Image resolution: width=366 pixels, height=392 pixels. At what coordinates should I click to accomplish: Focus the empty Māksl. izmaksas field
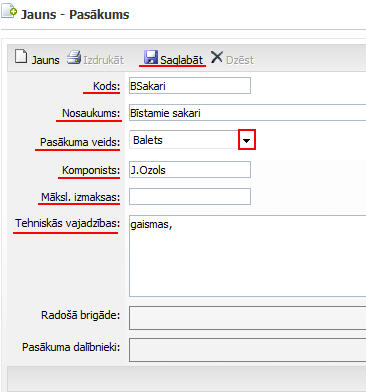click(x=190, y=196)
